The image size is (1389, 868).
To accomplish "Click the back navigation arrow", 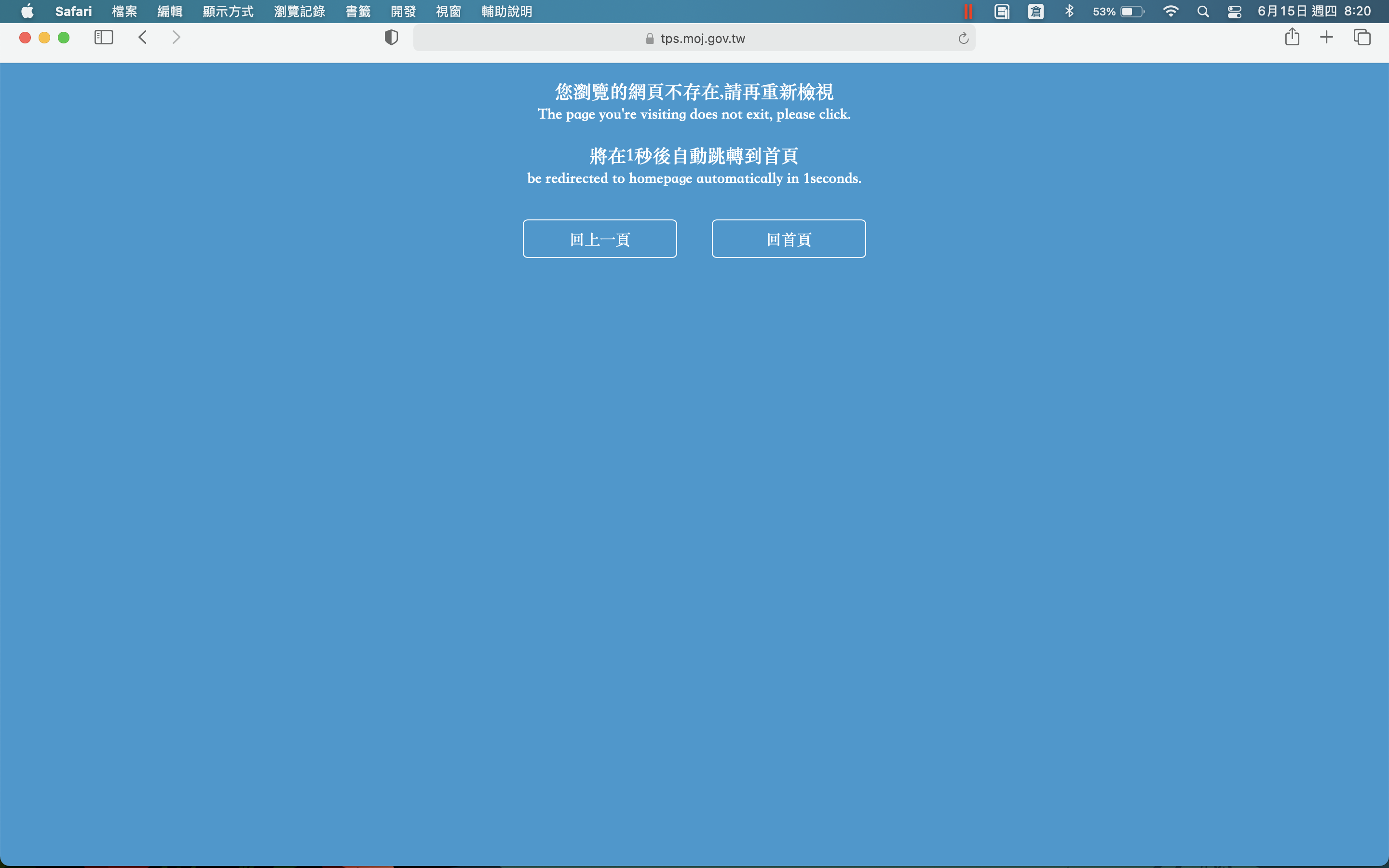I will [x=143, y=38].
